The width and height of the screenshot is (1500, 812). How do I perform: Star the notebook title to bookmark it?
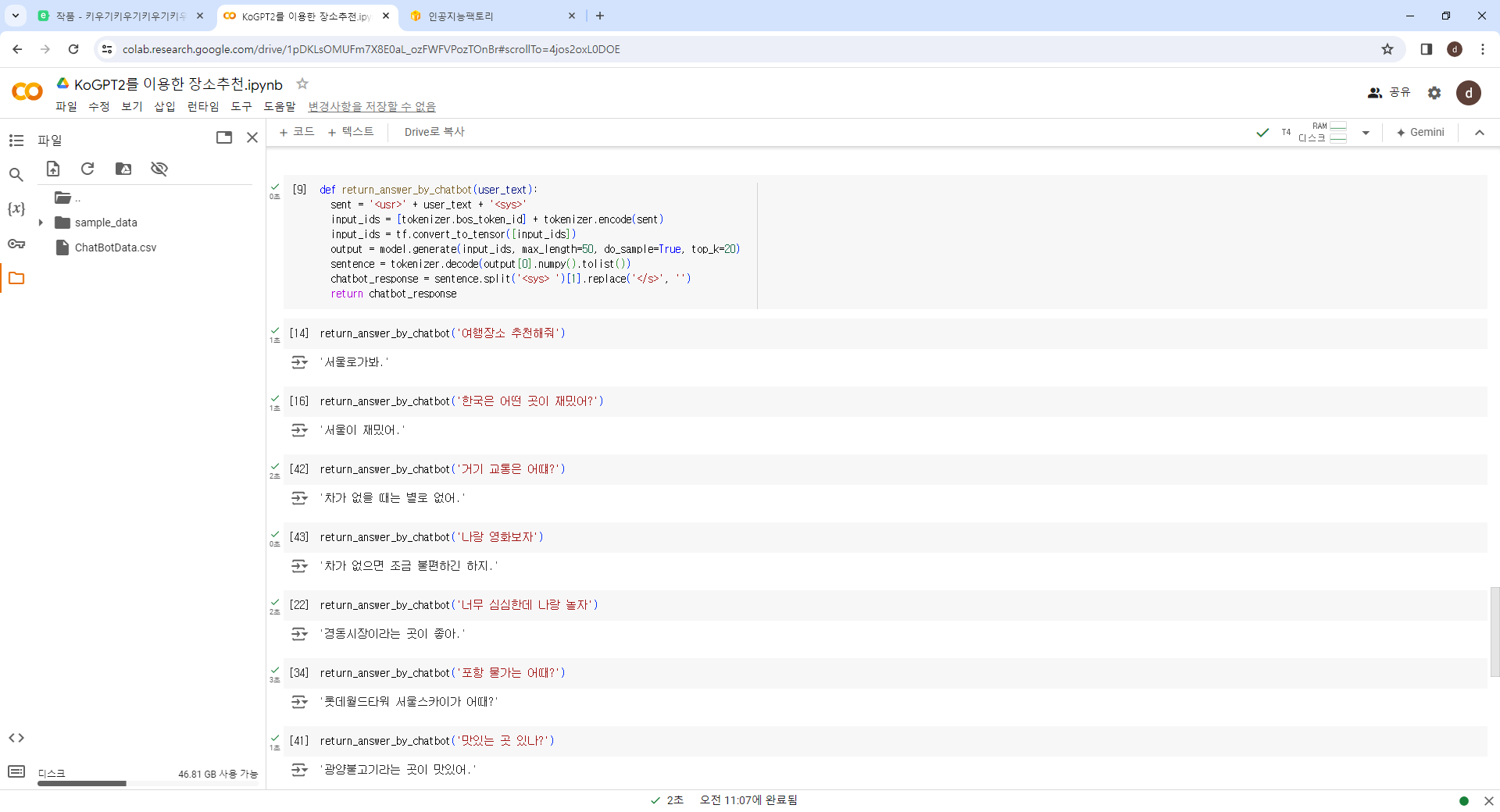[x=302, y=84]
